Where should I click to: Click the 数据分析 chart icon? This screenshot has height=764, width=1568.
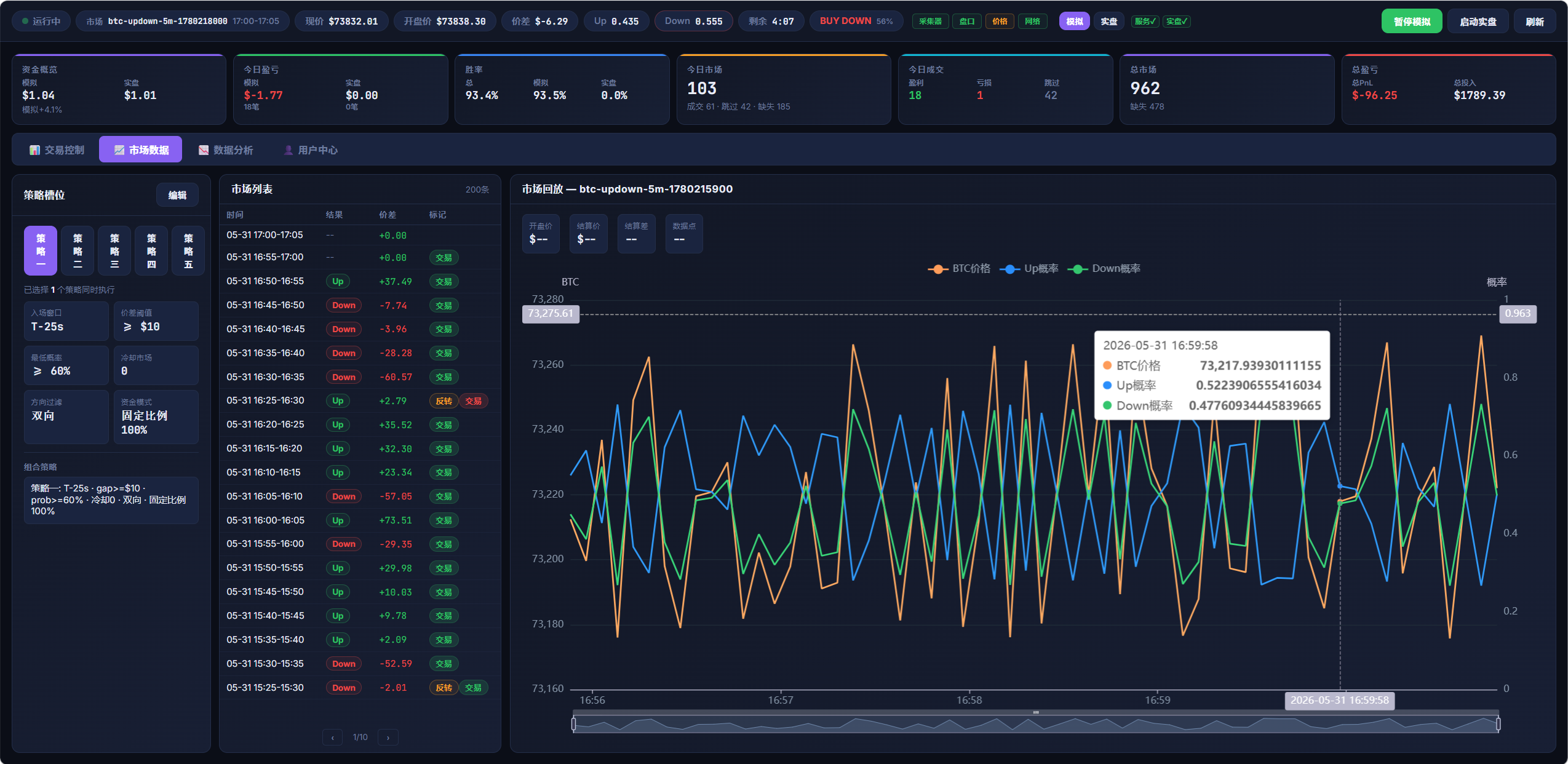pyautogui.click(x=204, y=150)
